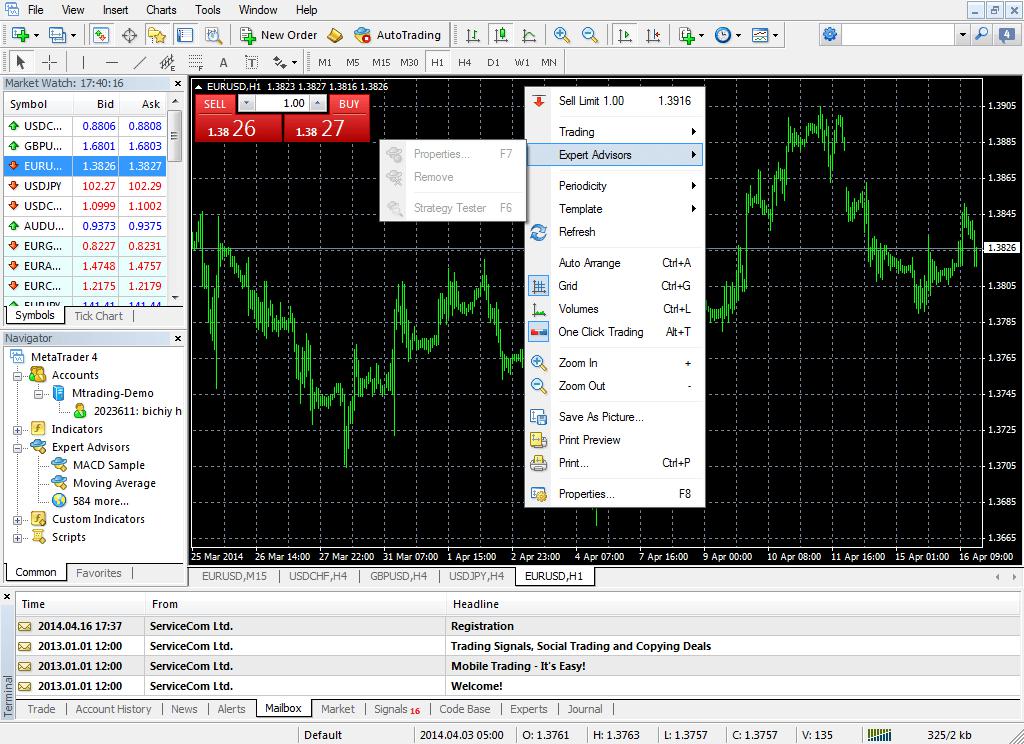
Task: Open the Profiles toolbar icon
Action: tap(57, 35)
